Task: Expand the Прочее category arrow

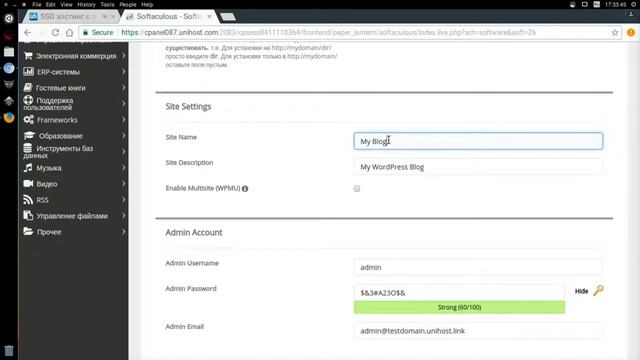Action: click(x=123, y=231)
